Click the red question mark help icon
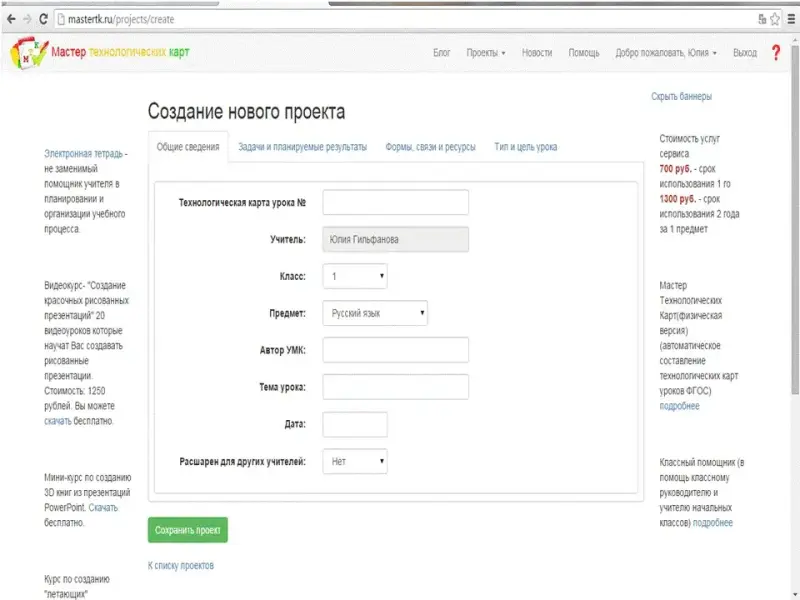800x600 pixels. pyautogui.click(x=775, y=53)
